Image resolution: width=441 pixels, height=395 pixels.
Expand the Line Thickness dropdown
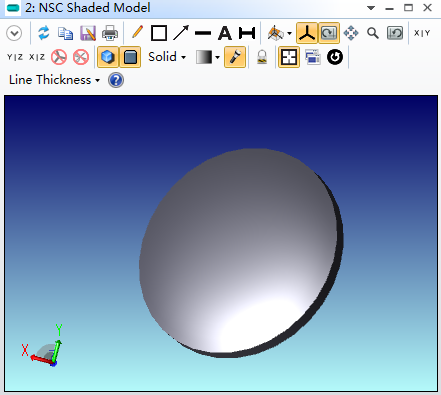tap(54, 80)
